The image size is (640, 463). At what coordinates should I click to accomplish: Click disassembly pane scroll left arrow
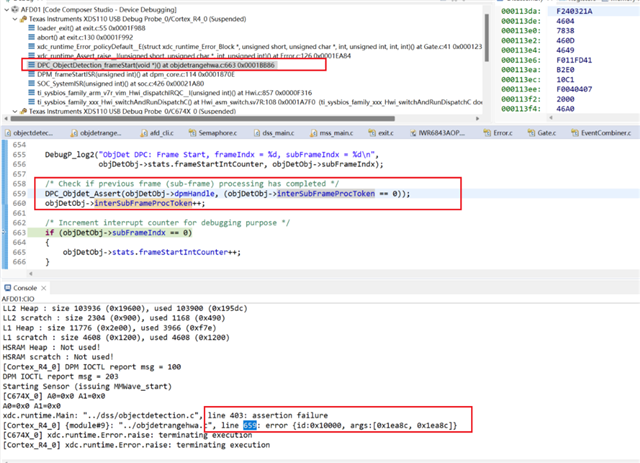[x=551, y=118]
